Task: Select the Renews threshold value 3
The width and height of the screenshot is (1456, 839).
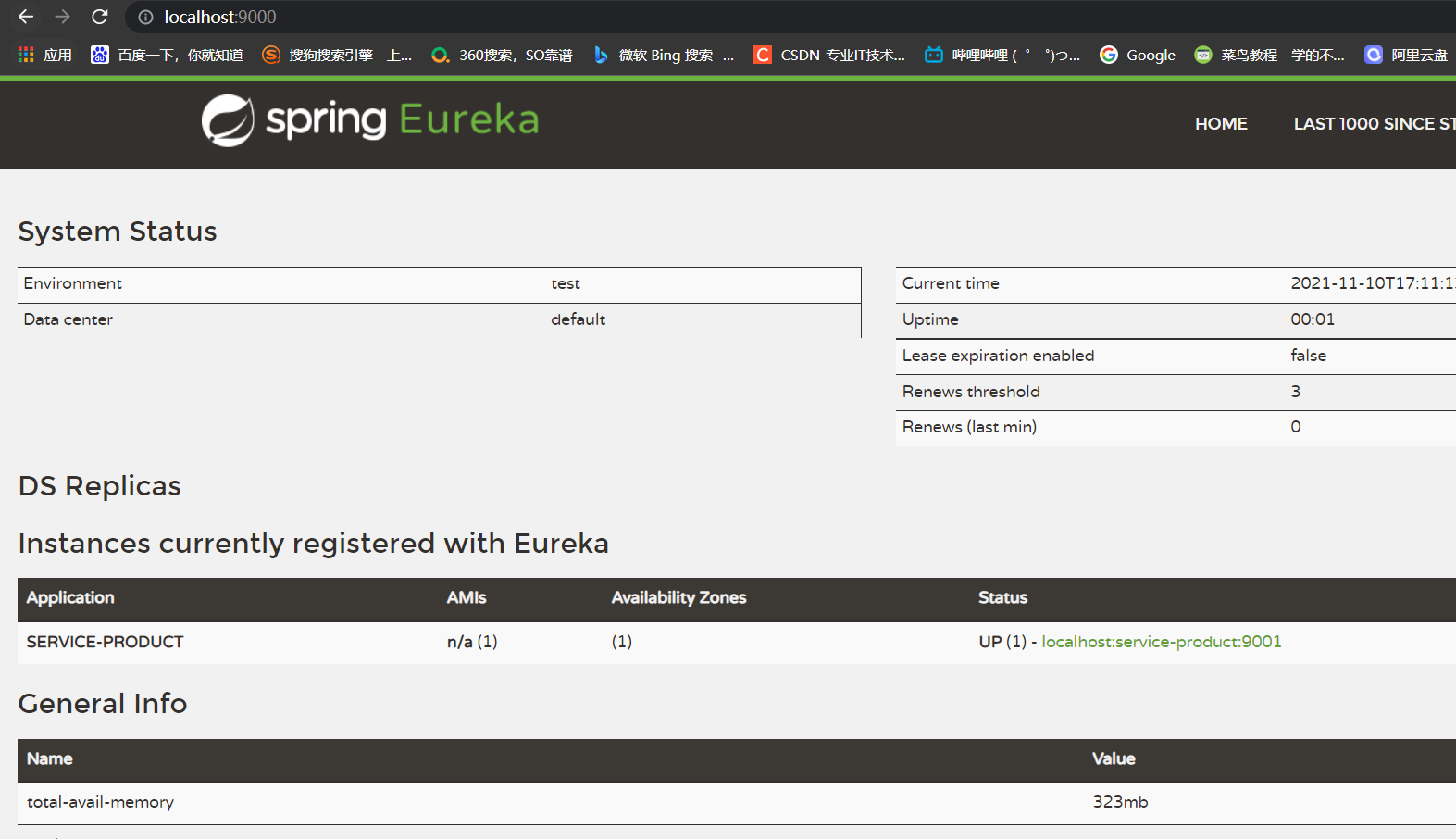Action: [x=1295, y=392]
